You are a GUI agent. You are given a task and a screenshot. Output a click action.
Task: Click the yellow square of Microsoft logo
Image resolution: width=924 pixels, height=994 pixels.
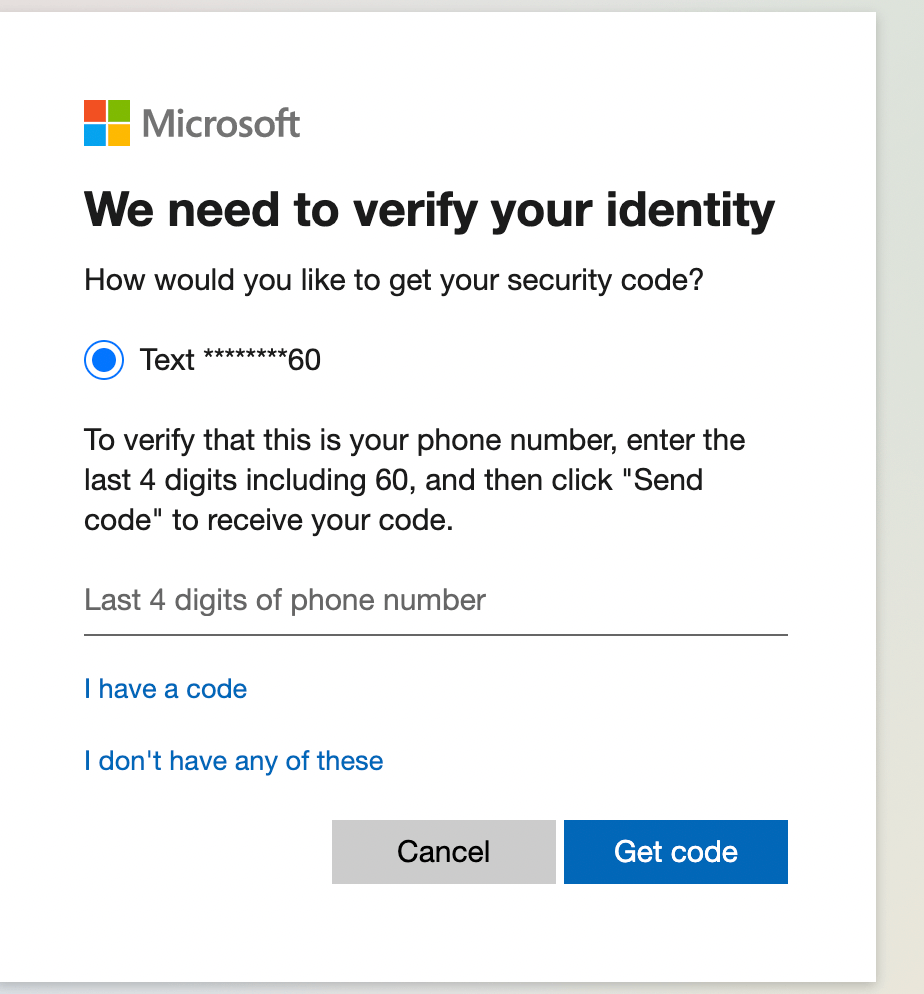point(119,135)
